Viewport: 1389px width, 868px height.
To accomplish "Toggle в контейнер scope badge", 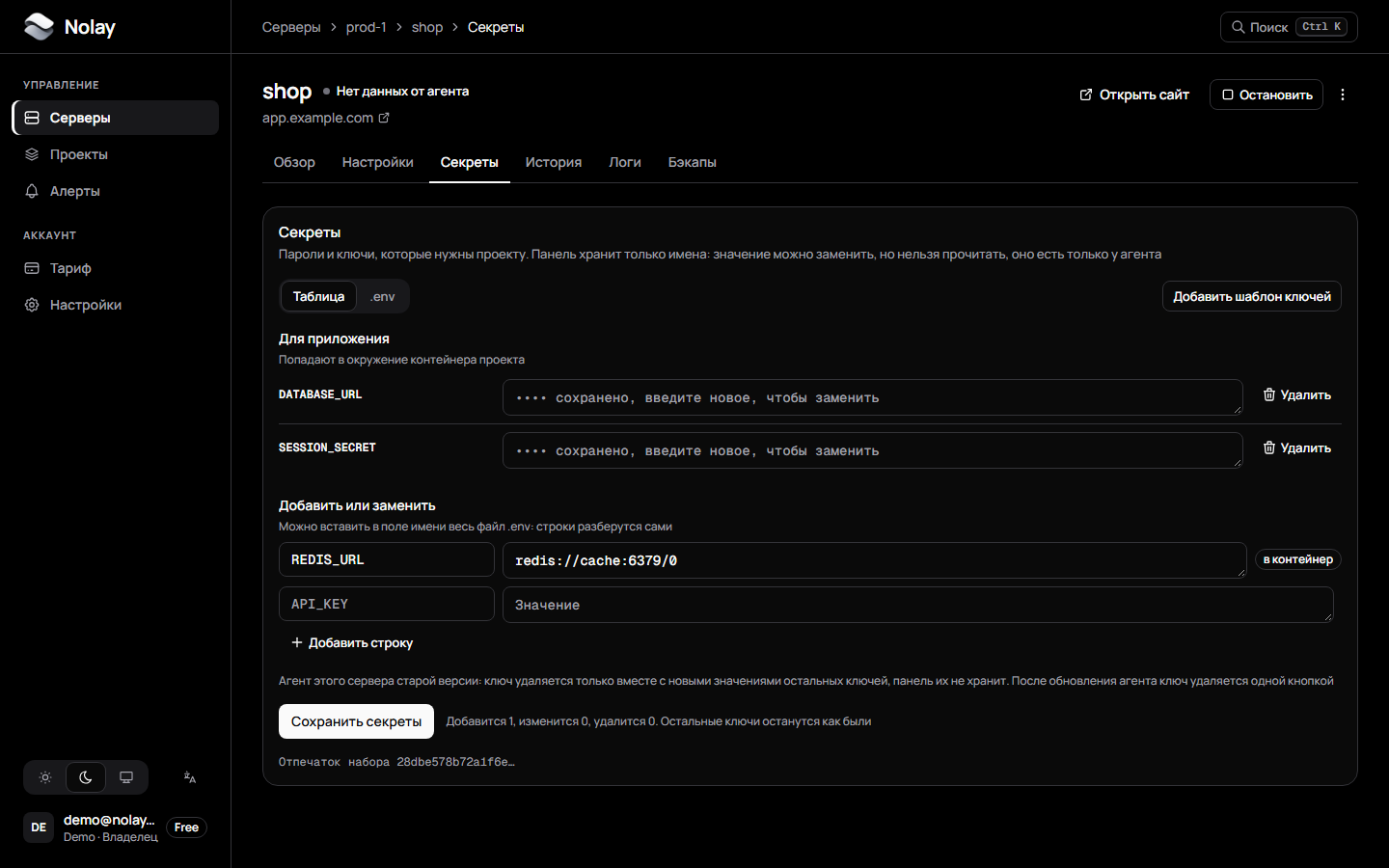I will 1298,559.
